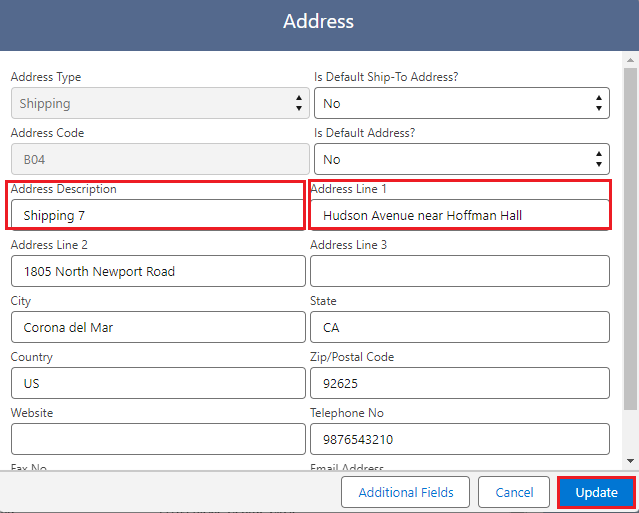Expand Is Default Ship-To Address dropdown

click(x=461, y=103)
